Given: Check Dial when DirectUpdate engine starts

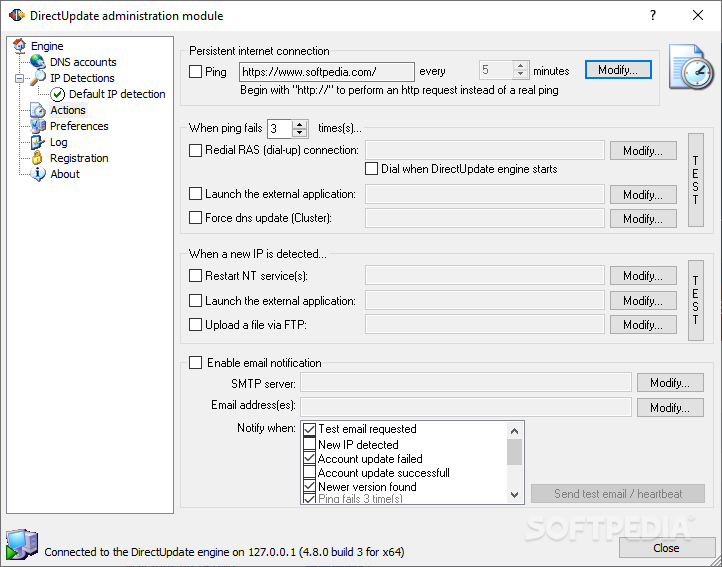Looking at the screenshot, I should 371,169.
